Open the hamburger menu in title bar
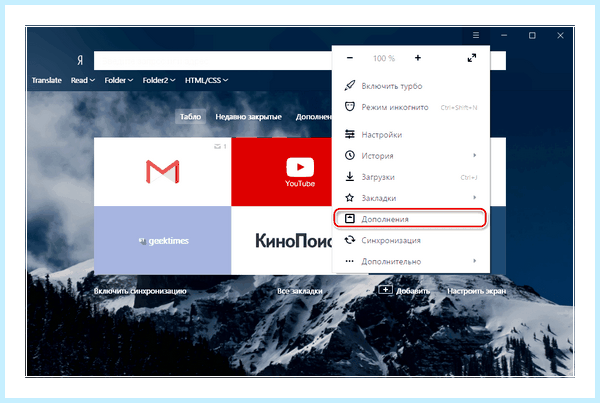This screenshot has height=403, width=600. tap(476, 35)
